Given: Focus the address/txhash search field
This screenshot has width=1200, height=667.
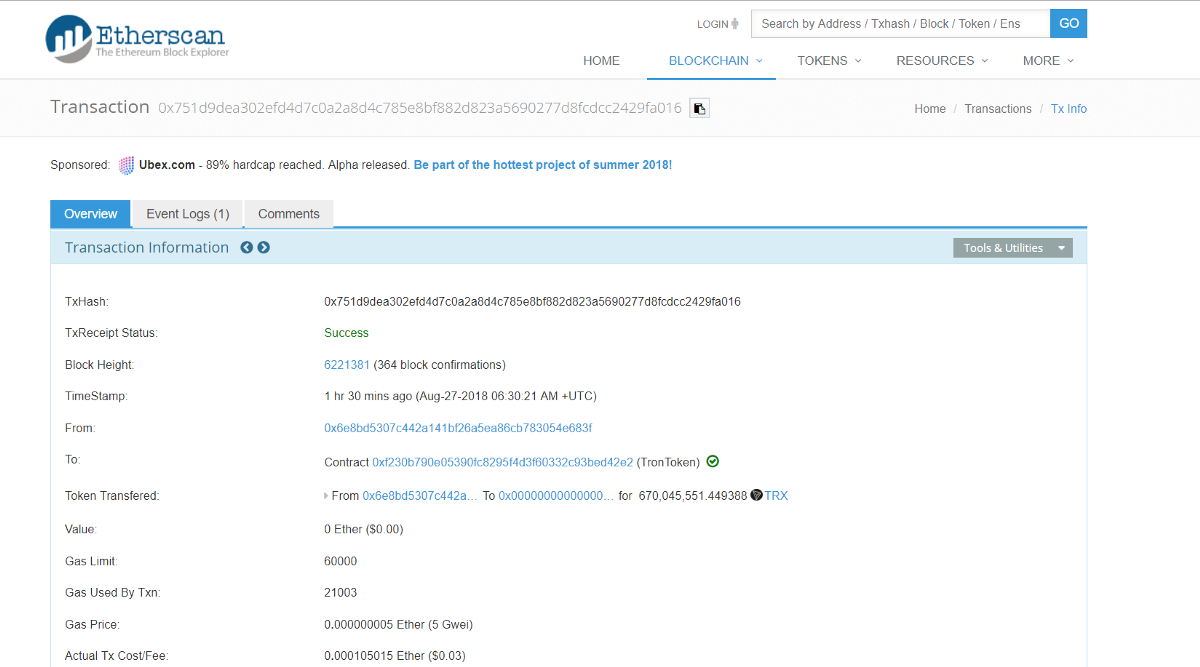Looking at the screenshot, I should [x=901, y=24].
